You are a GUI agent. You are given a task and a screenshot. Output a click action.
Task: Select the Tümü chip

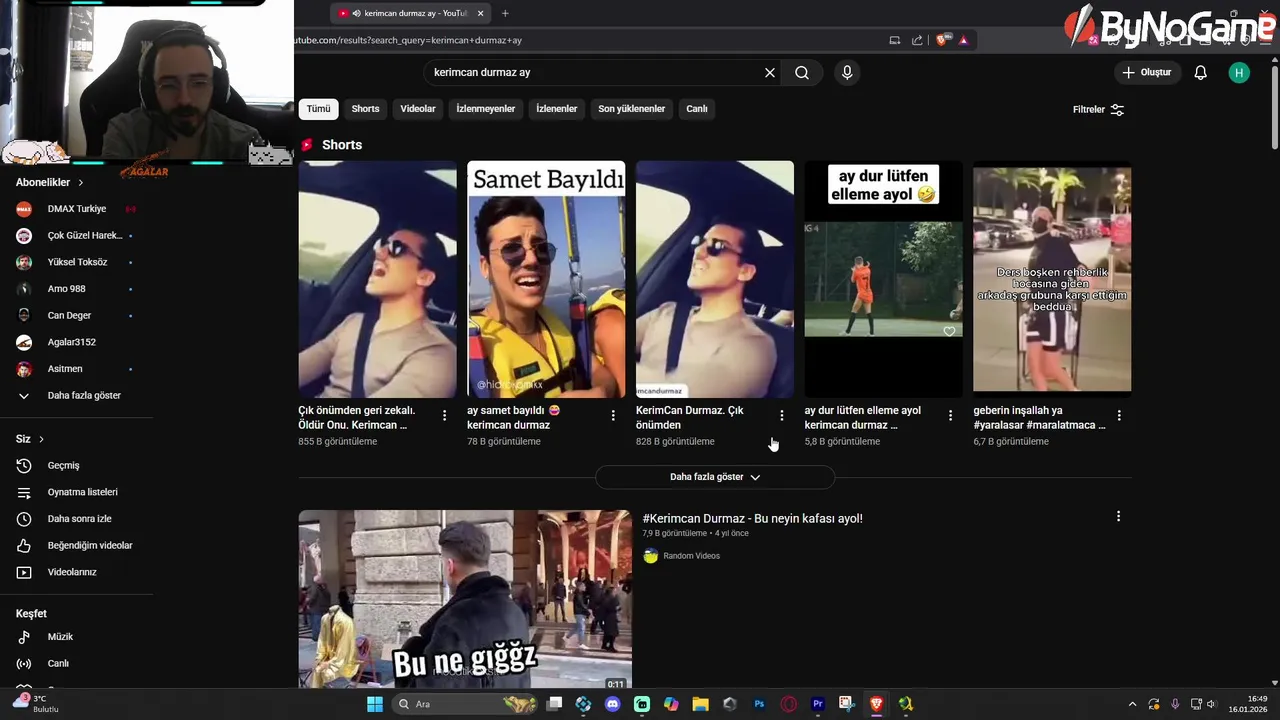point(318,109)
